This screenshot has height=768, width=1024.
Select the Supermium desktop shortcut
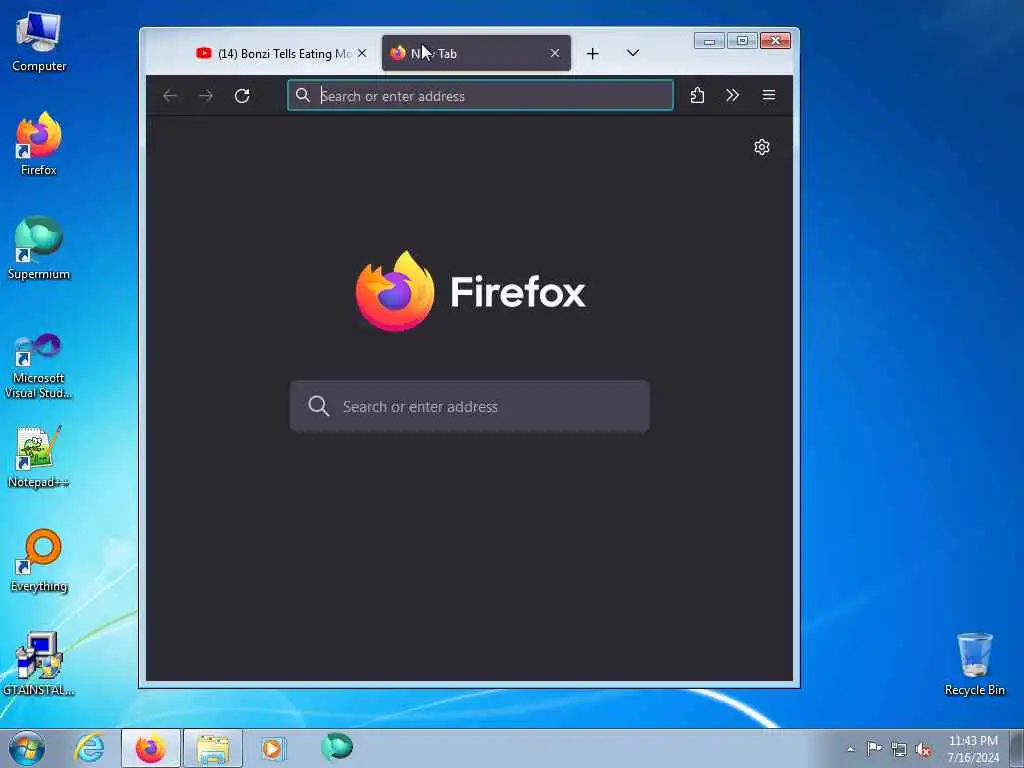pos(39,248)
